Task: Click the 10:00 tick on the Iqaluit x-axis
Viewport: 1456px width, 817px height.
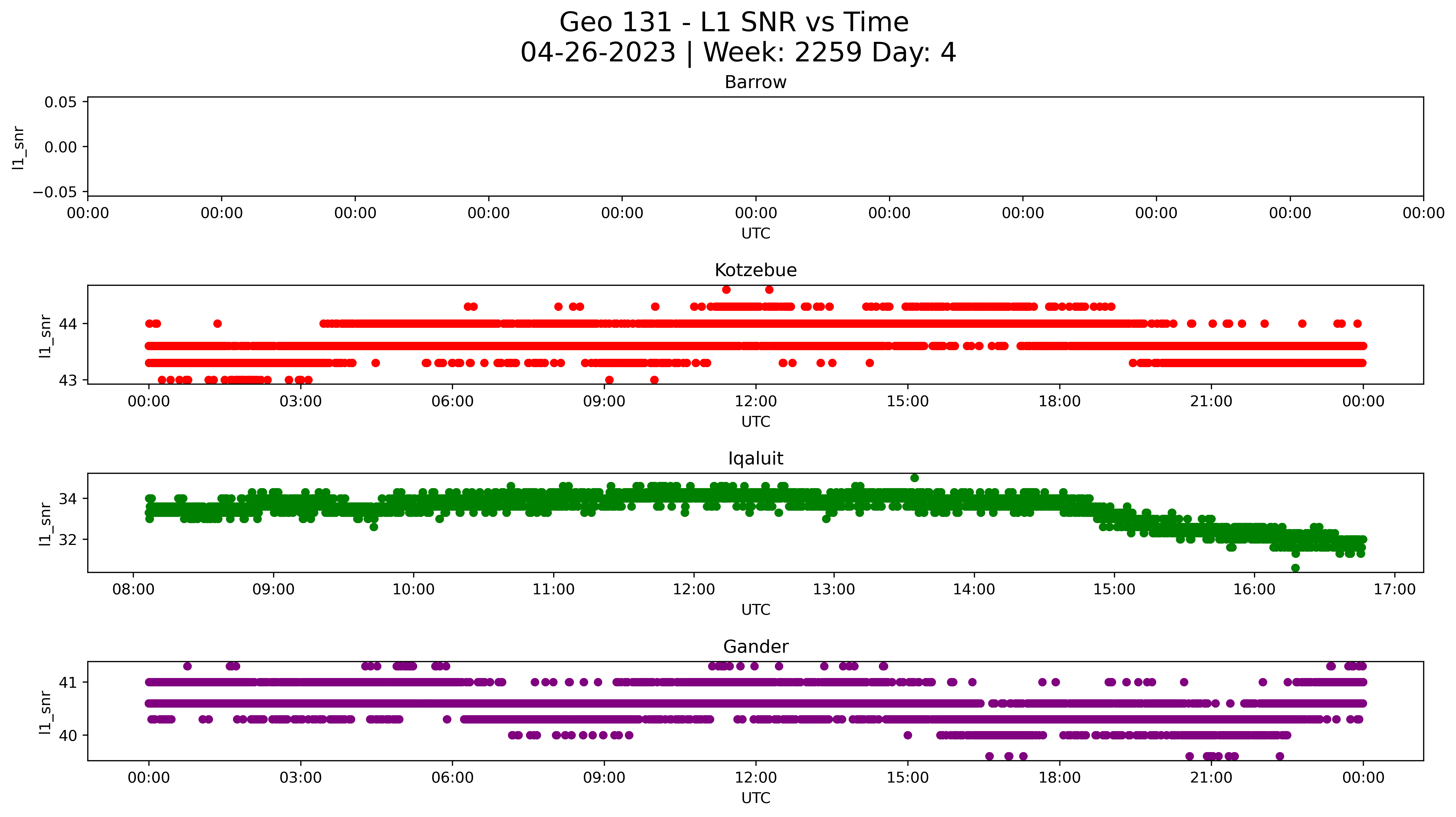Action: pos(414,590)
